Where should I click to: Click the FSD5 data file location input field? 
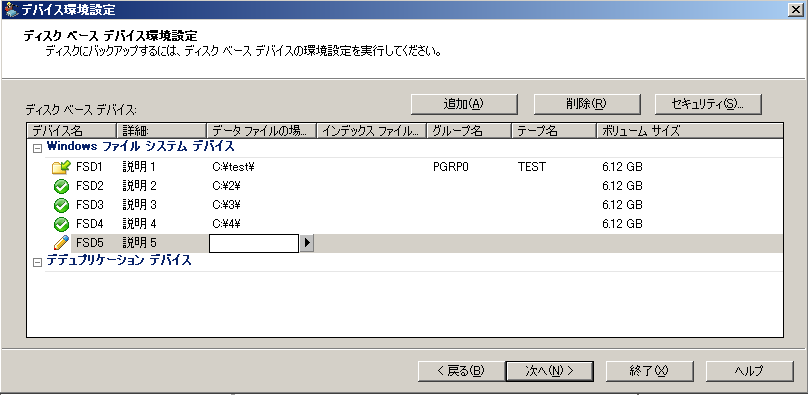pos(254,243)
